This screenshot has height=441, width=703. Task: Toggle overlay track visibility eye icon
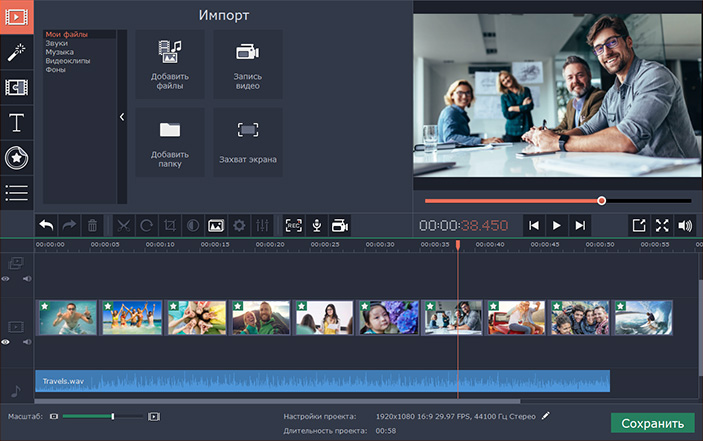[x=6, y=279]
